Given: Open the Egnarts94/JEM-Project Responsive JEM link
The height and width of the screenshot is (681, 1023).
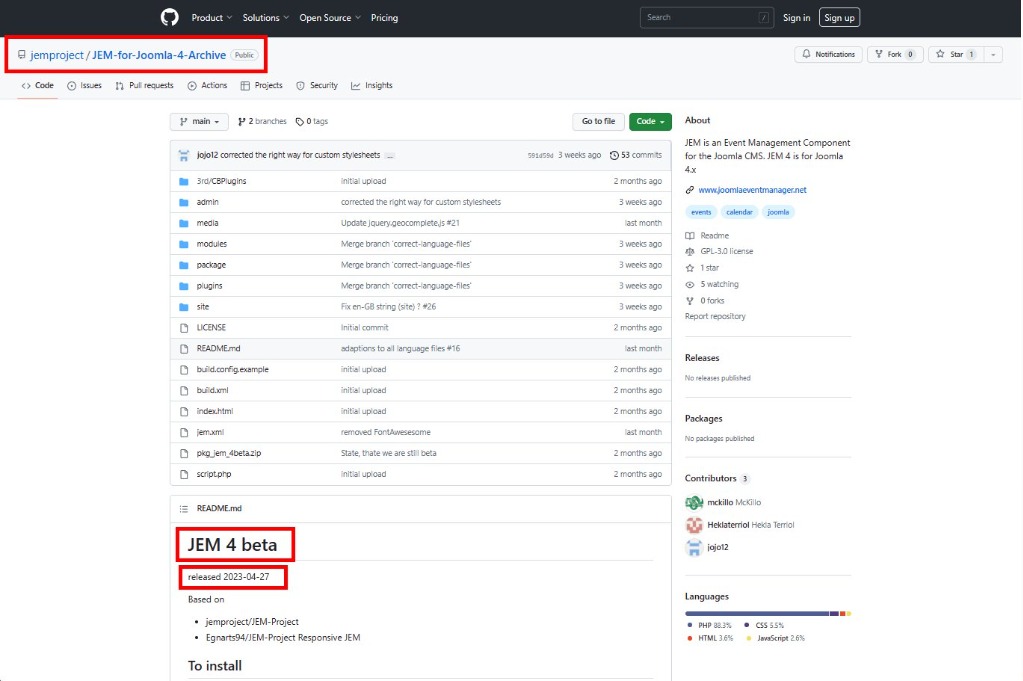Looking at the screenshot, I should [x=282, y=638].
